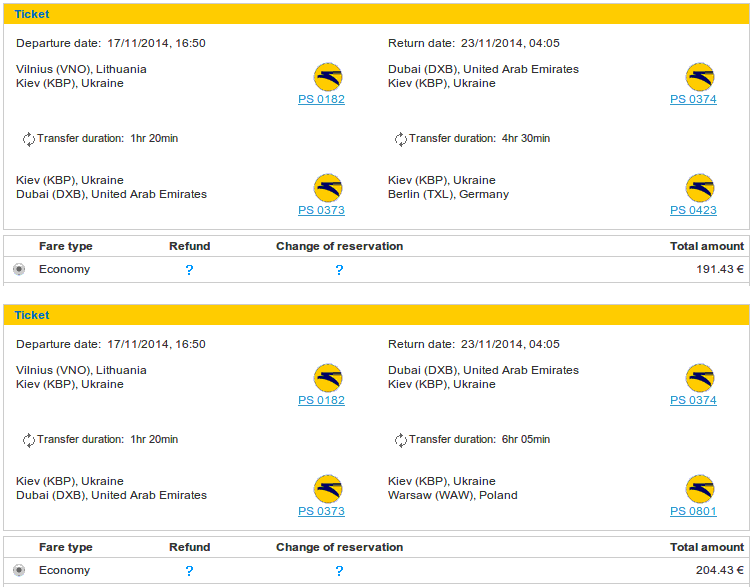Click transfer icon beside 1hr 20min in first ticket
The width and height of the screenshot is (756, 588).
[29, 139]
